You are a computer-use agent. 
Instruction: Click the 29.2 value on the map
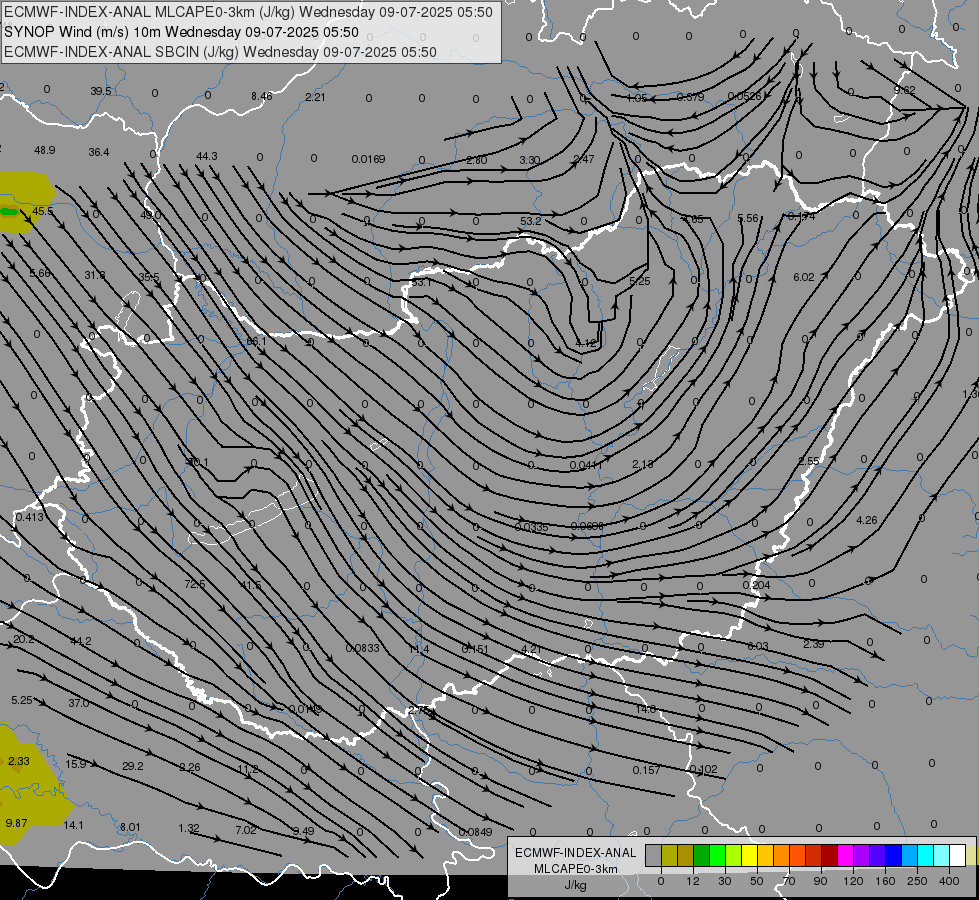(133, 766)
